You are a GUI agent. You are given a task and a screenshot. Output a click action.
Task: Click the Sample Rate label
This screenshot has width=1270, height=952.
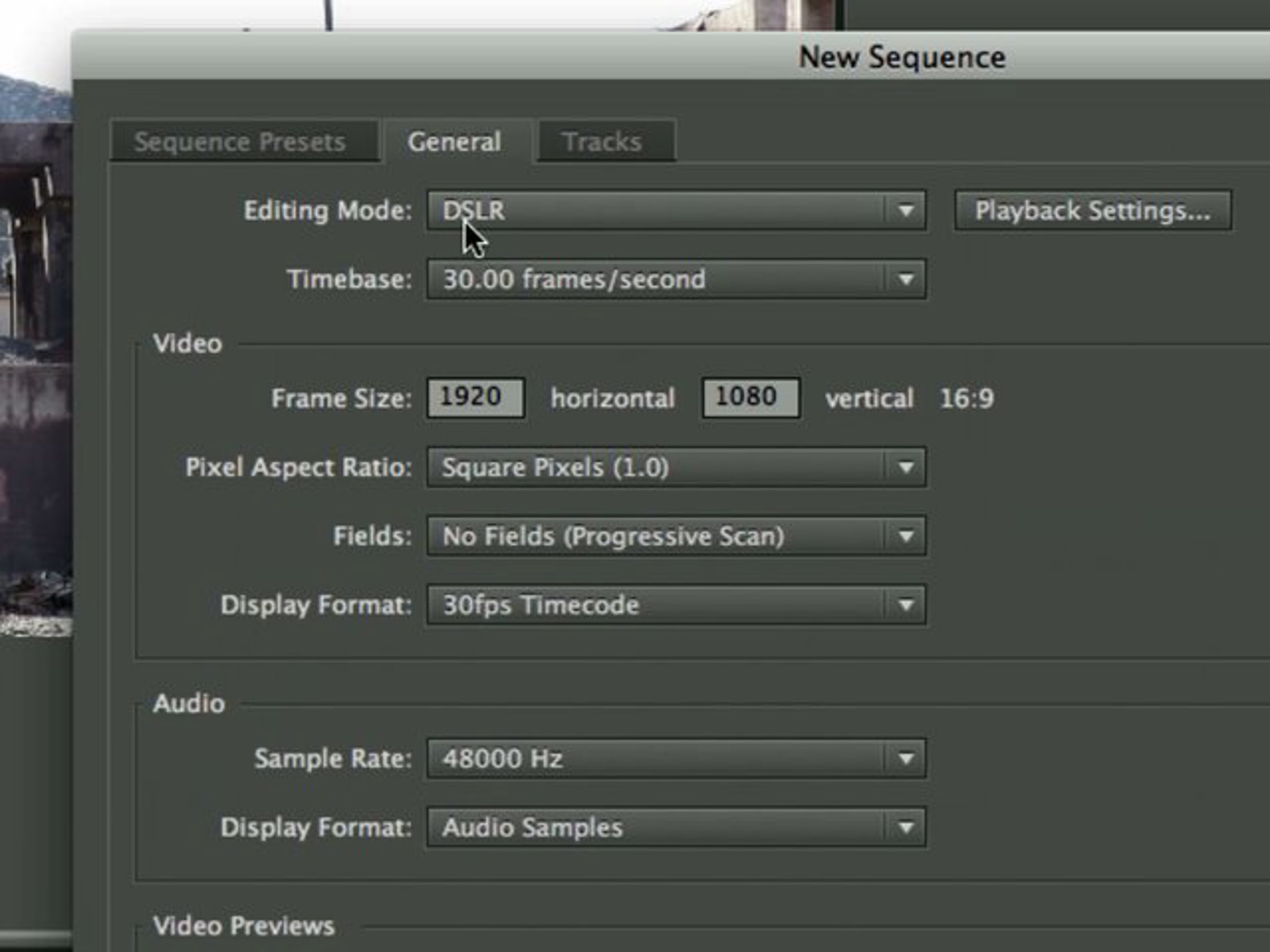(x=333, y=758)
